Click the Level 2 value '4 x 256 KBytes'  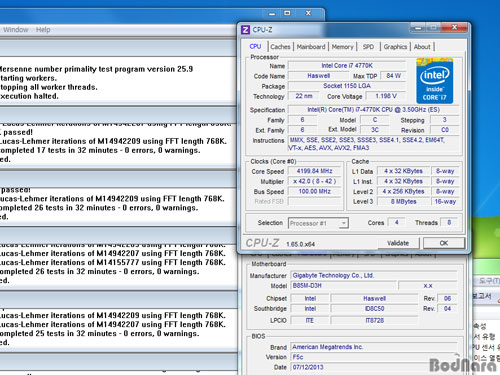(x=403, y=191)
